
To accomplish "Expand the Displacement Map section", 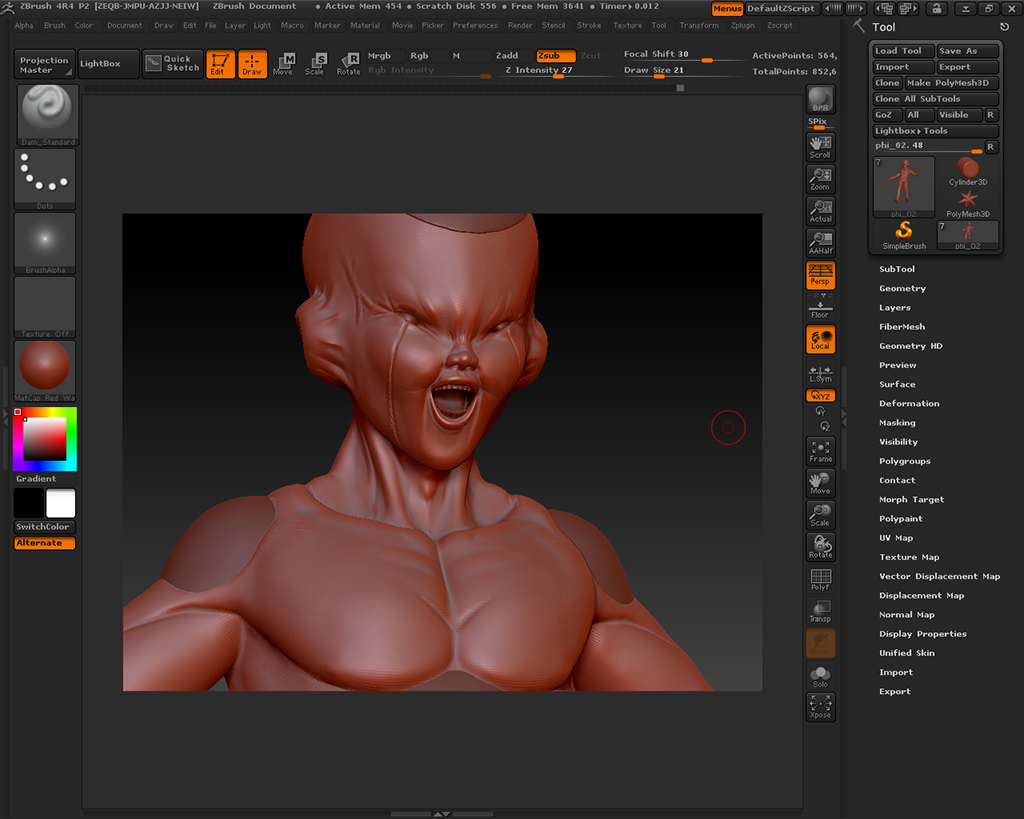I will click(921, 596).
